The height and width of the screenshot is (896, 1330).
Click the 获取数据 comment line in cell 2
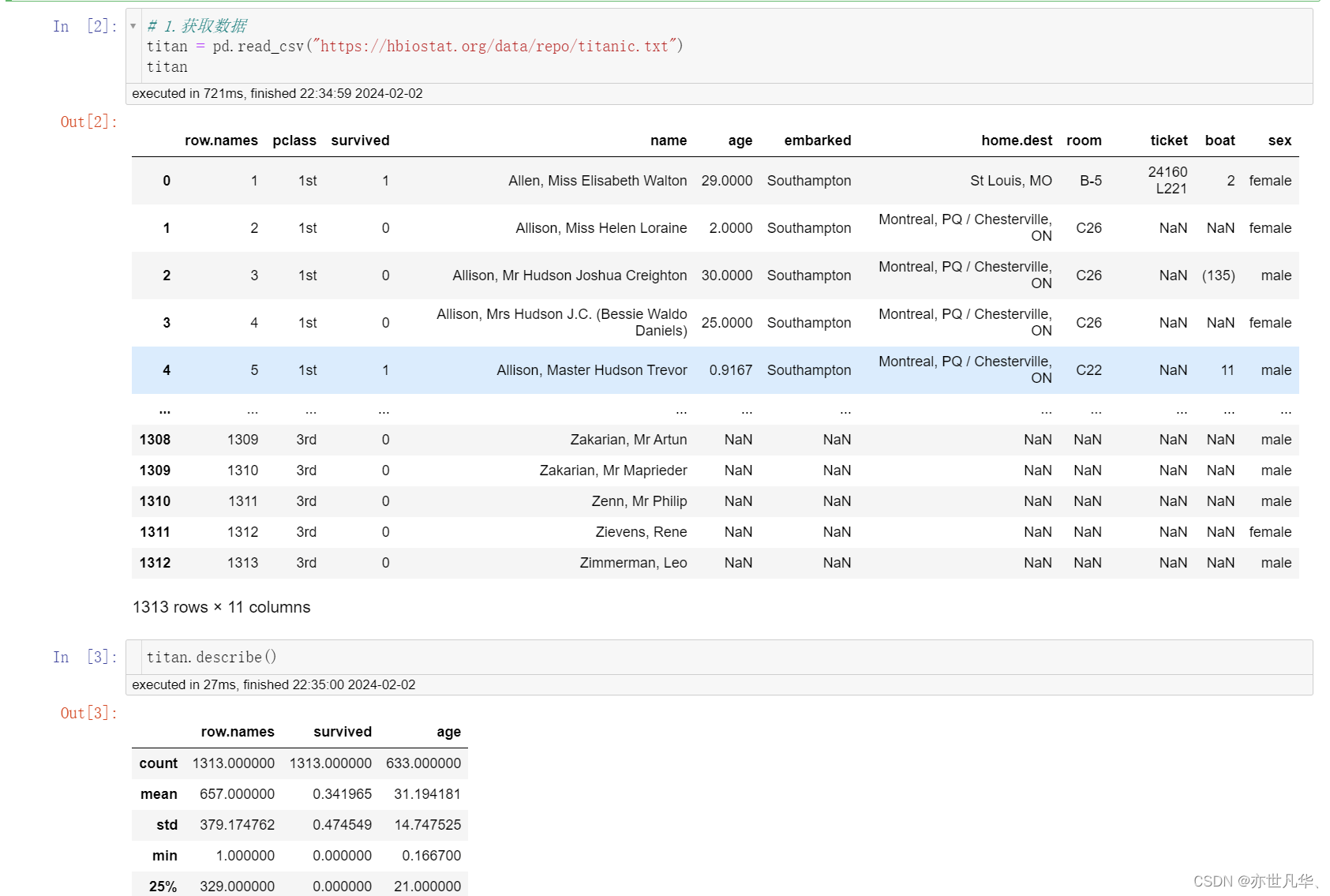click(197, 26)
